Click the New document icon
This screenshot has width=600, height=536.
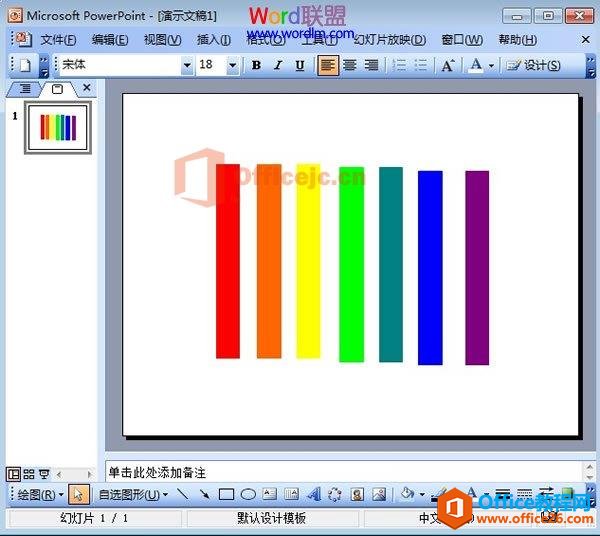point(25,65)
